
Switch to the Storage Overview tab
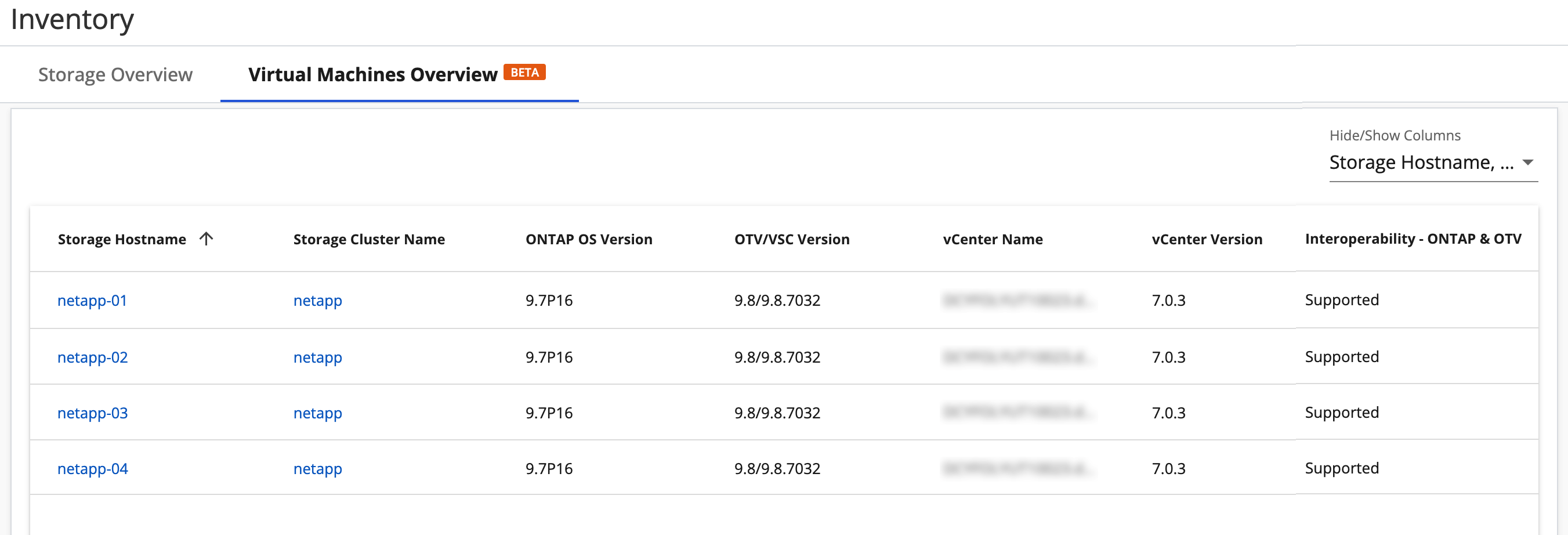click(x=115, y=74)
